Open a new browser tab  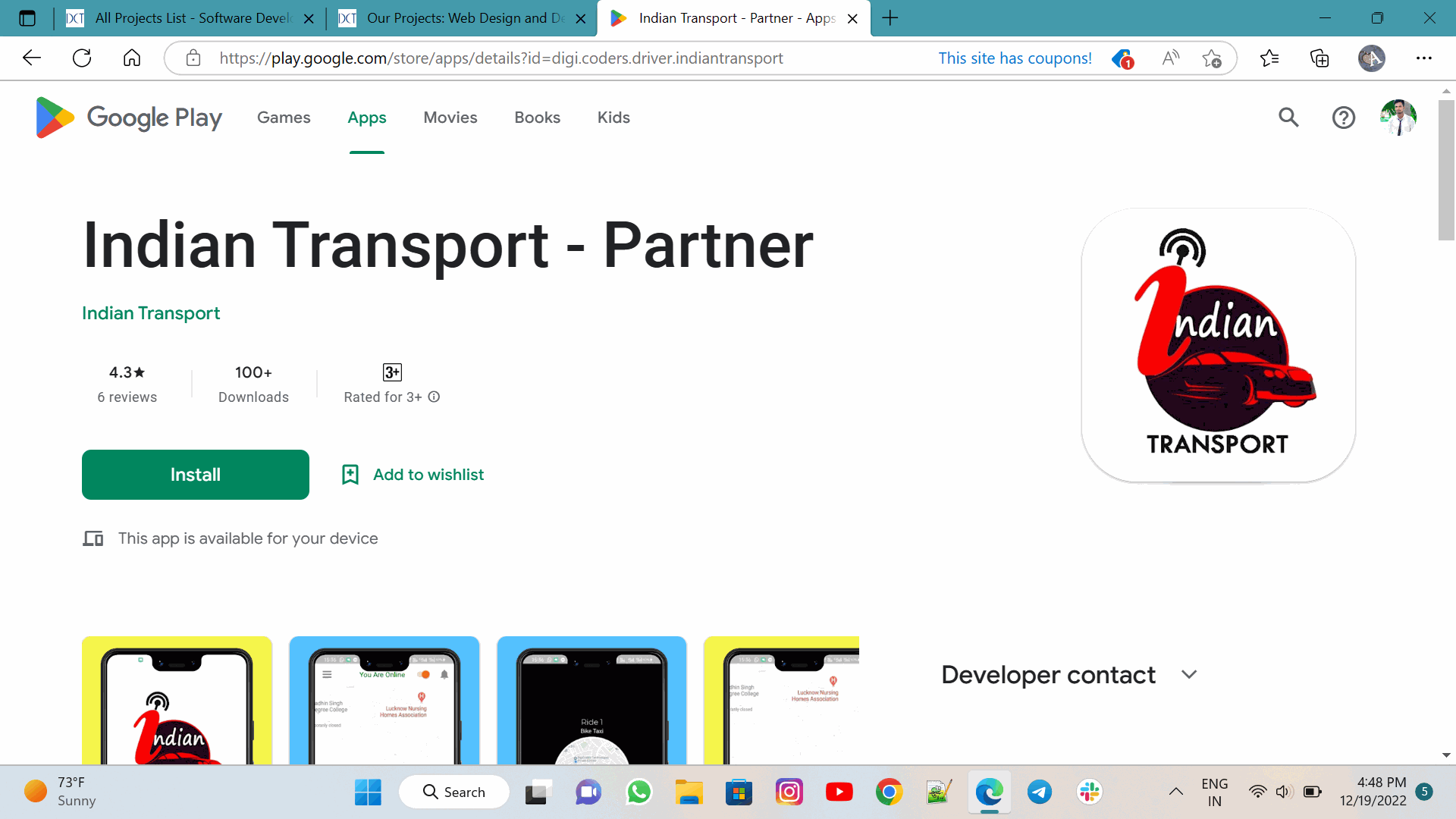(x=890, y=18)
